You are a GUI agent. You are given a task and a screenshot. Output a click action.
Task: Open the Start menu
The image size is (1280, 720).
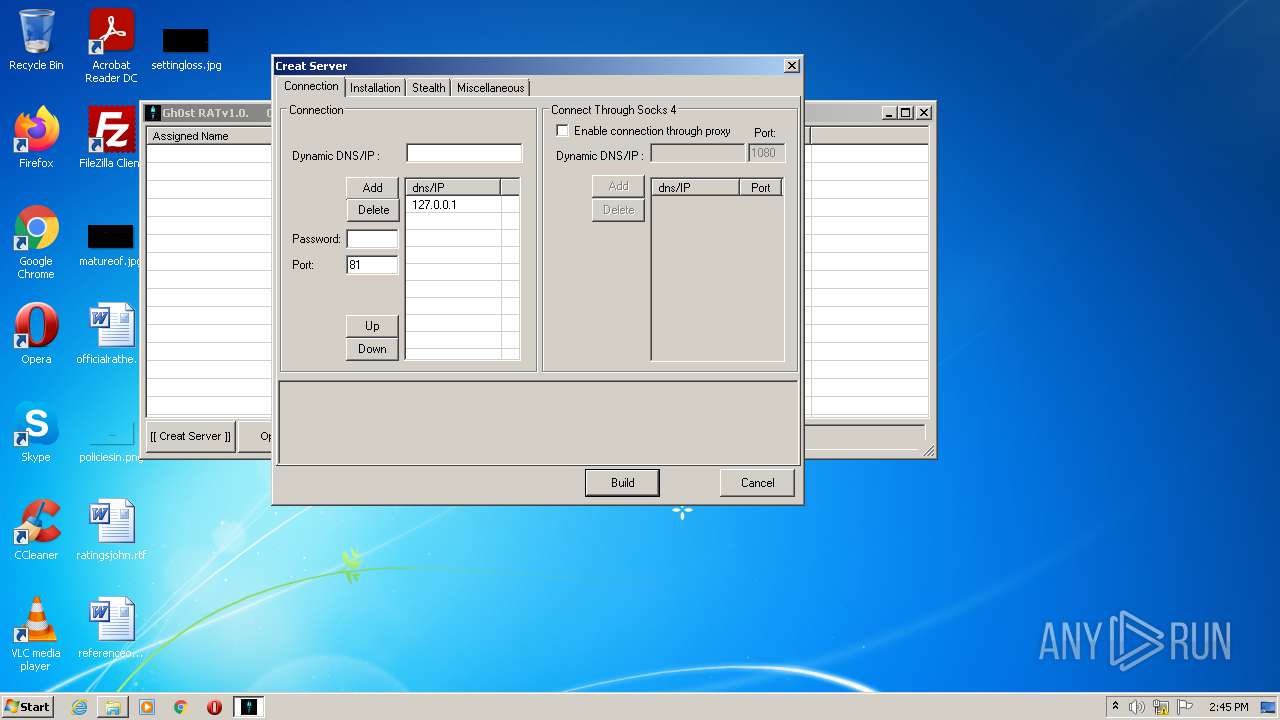click(27, 707)
